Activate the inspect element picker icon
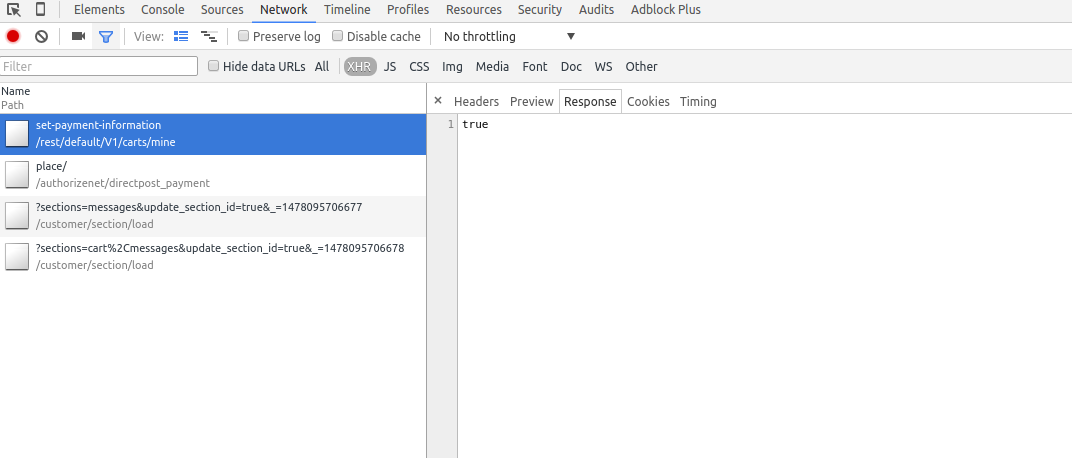 click(14, 10)
